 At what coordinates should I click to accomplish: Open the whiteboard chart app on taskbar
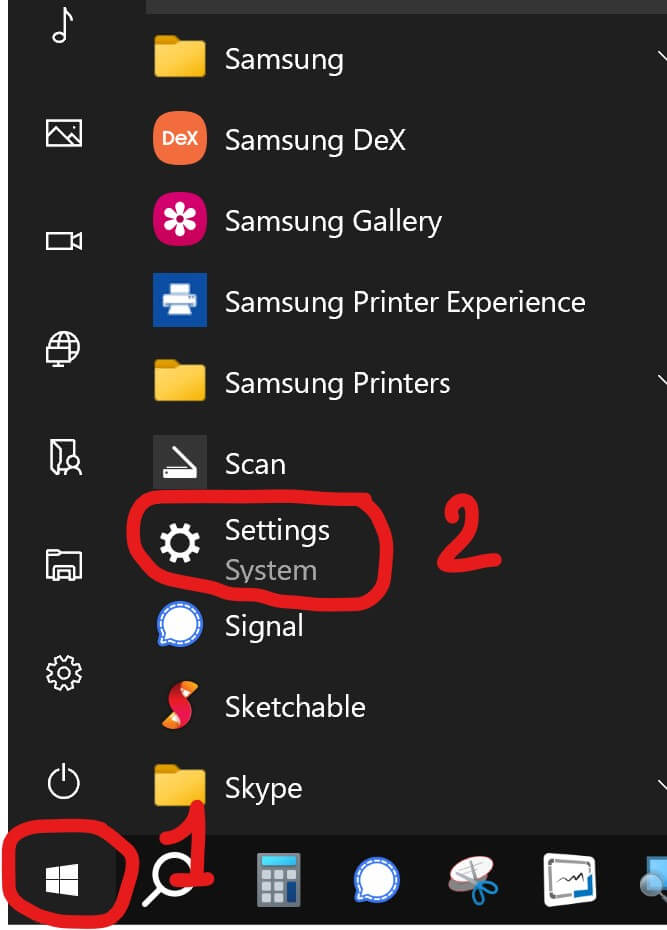tap(569, 880)
